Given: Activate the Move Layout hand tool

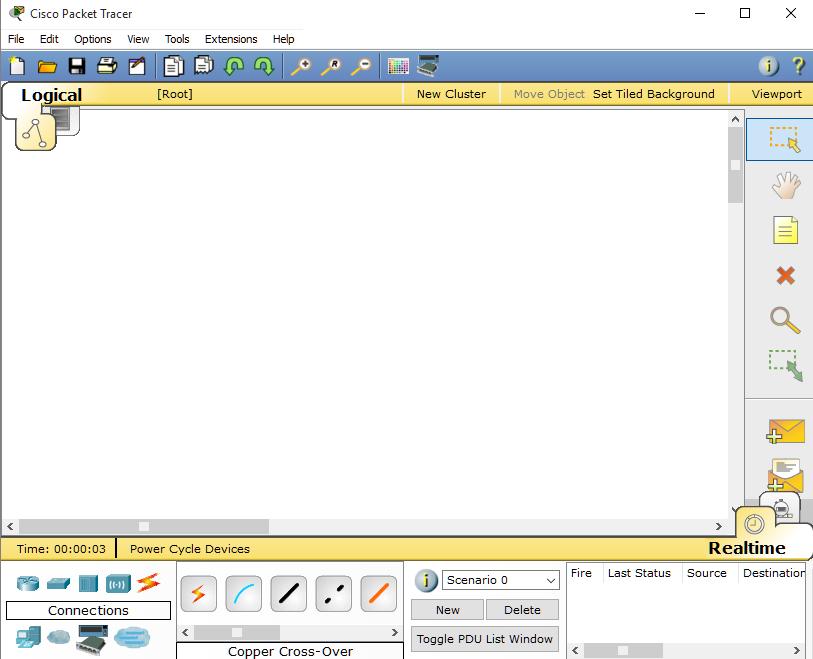Looking at the screenshot, I should click(786, 185).
